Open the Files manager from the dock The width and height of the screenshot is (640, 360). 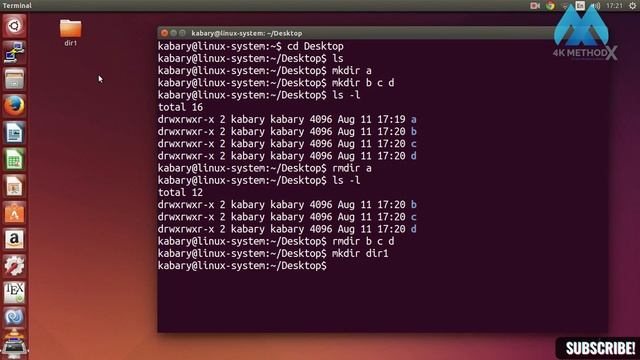tap(14, 79)
